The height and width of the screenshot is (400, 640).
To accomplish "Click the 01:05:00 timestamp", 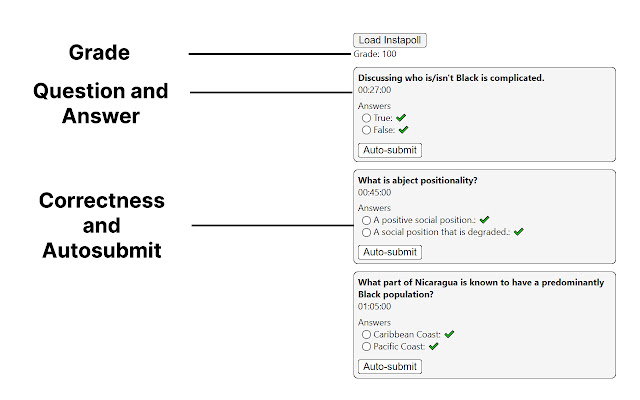I will (375, 308).
